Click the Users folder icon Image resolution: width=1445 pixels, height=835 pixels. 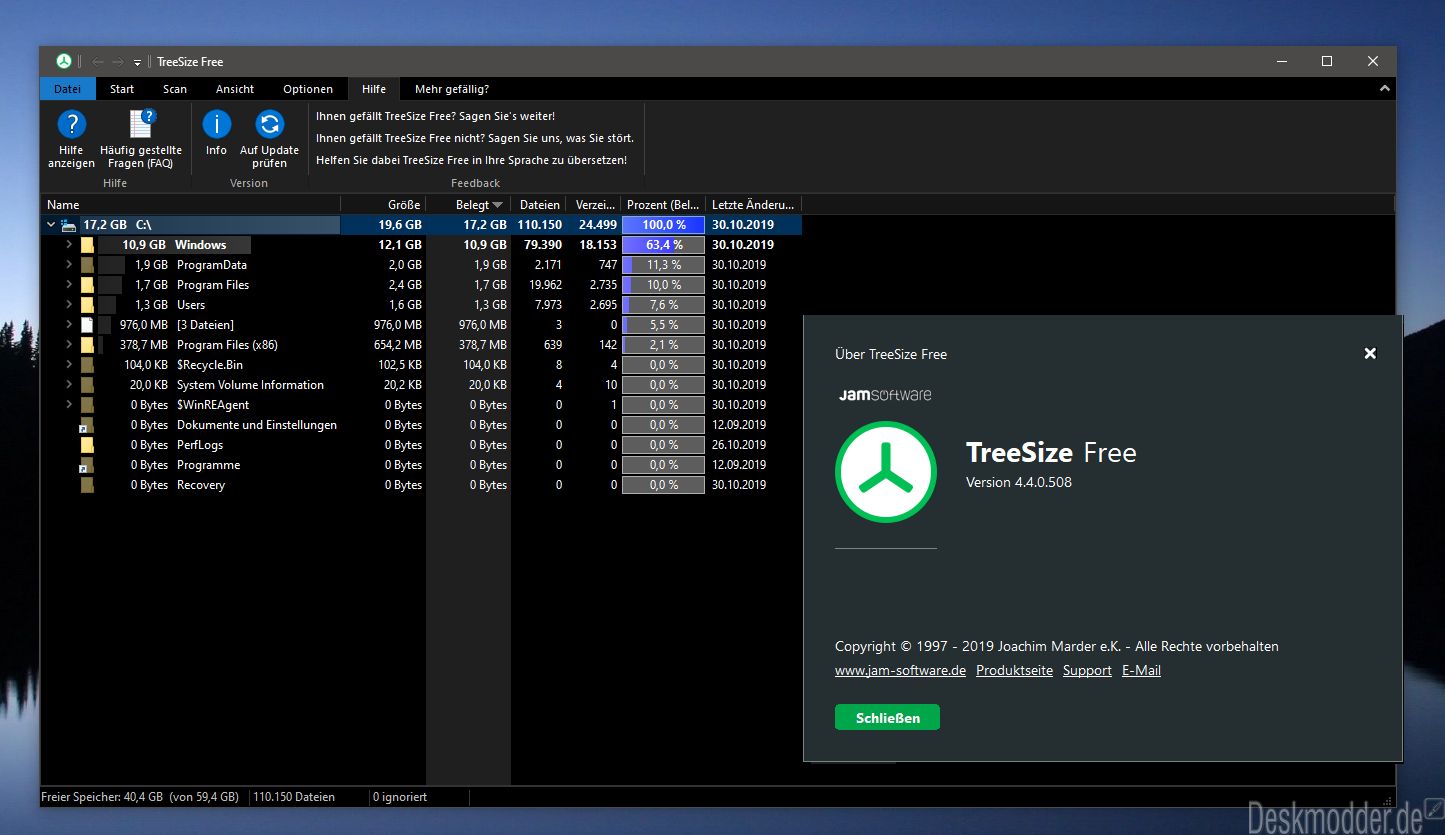pyautogui.click(x=88, y=305)
